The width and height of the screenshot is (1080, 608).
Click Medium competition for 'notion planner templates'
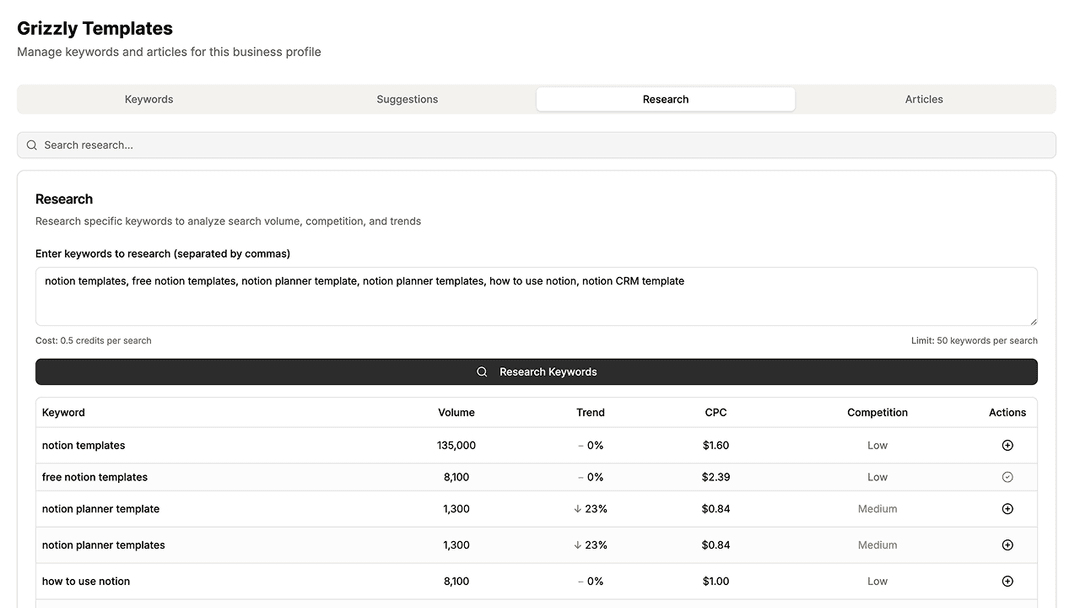(877, 545)
